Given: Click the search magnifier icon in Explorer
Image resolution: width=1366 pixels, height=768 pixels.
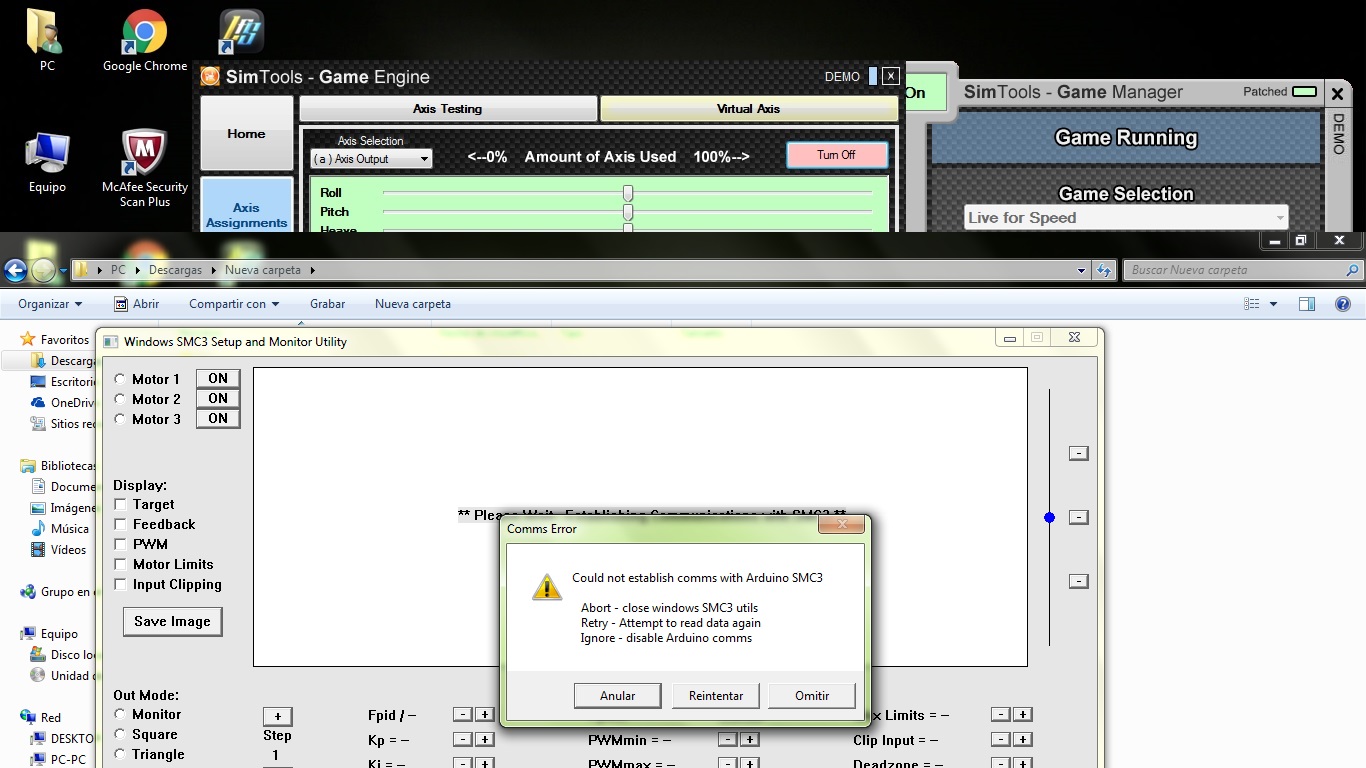Looking at the screenshot, I should [1353, 270].
